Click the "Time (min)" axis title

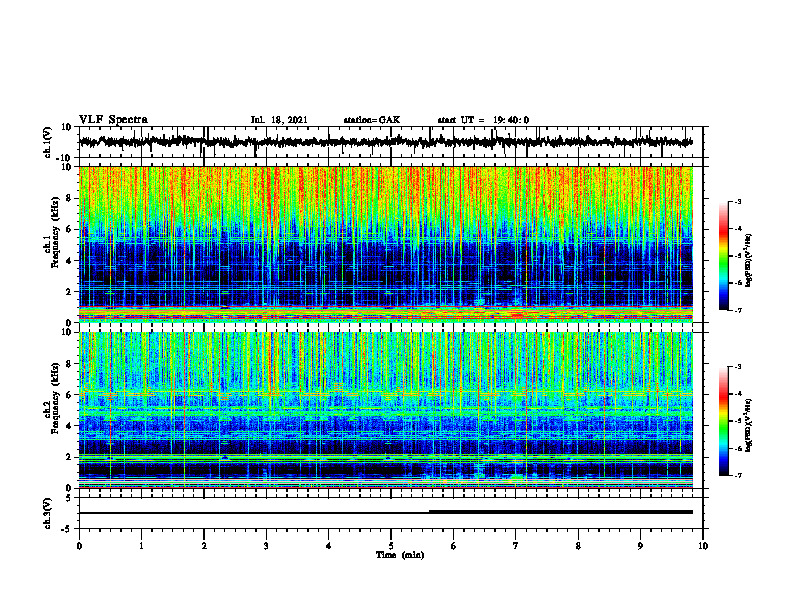(x=400, y=555)
